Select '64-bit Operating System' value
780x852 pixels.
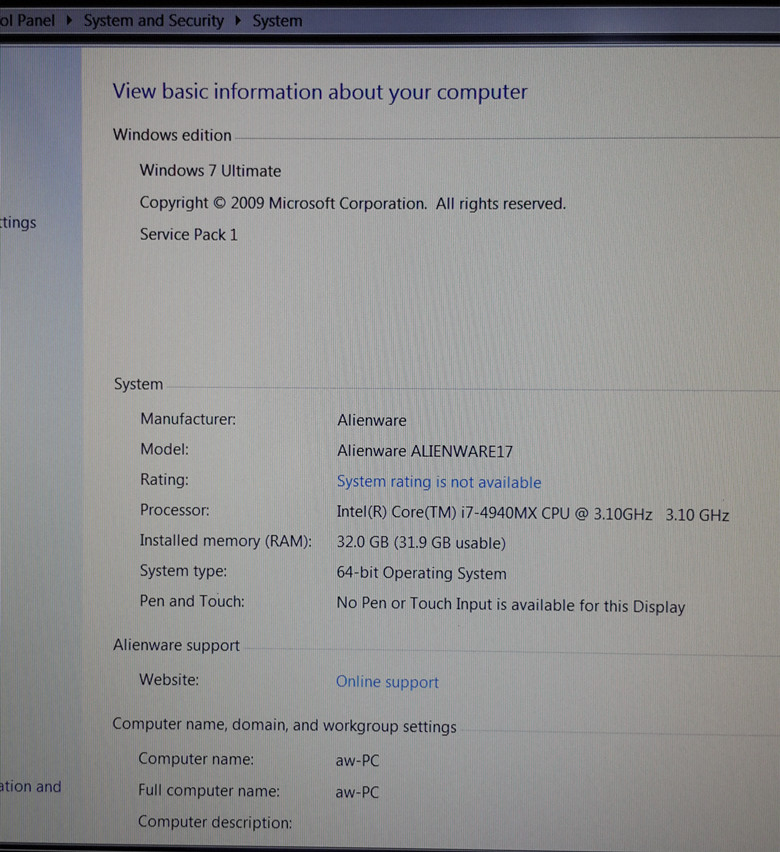[421, 573]
